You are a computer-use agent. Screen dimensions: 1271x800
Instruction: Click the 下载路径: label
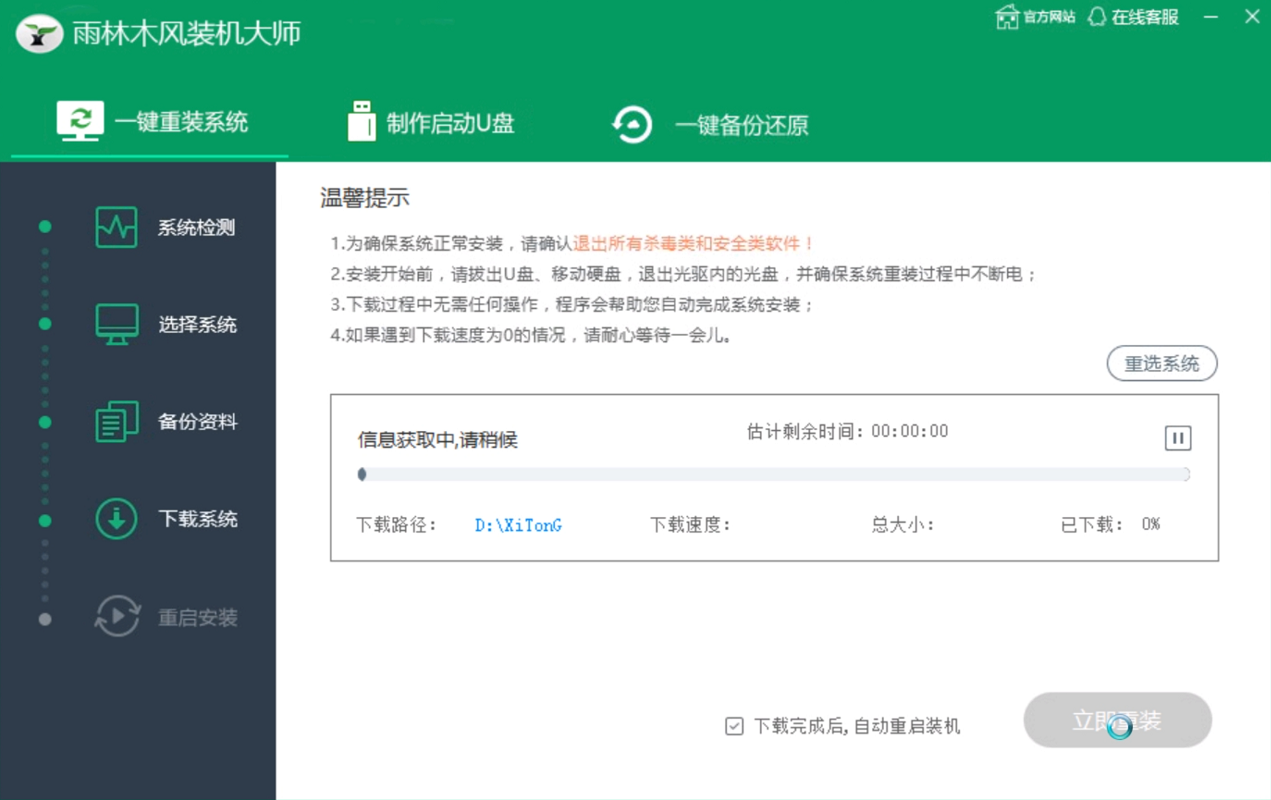click(x=397, y=525)
